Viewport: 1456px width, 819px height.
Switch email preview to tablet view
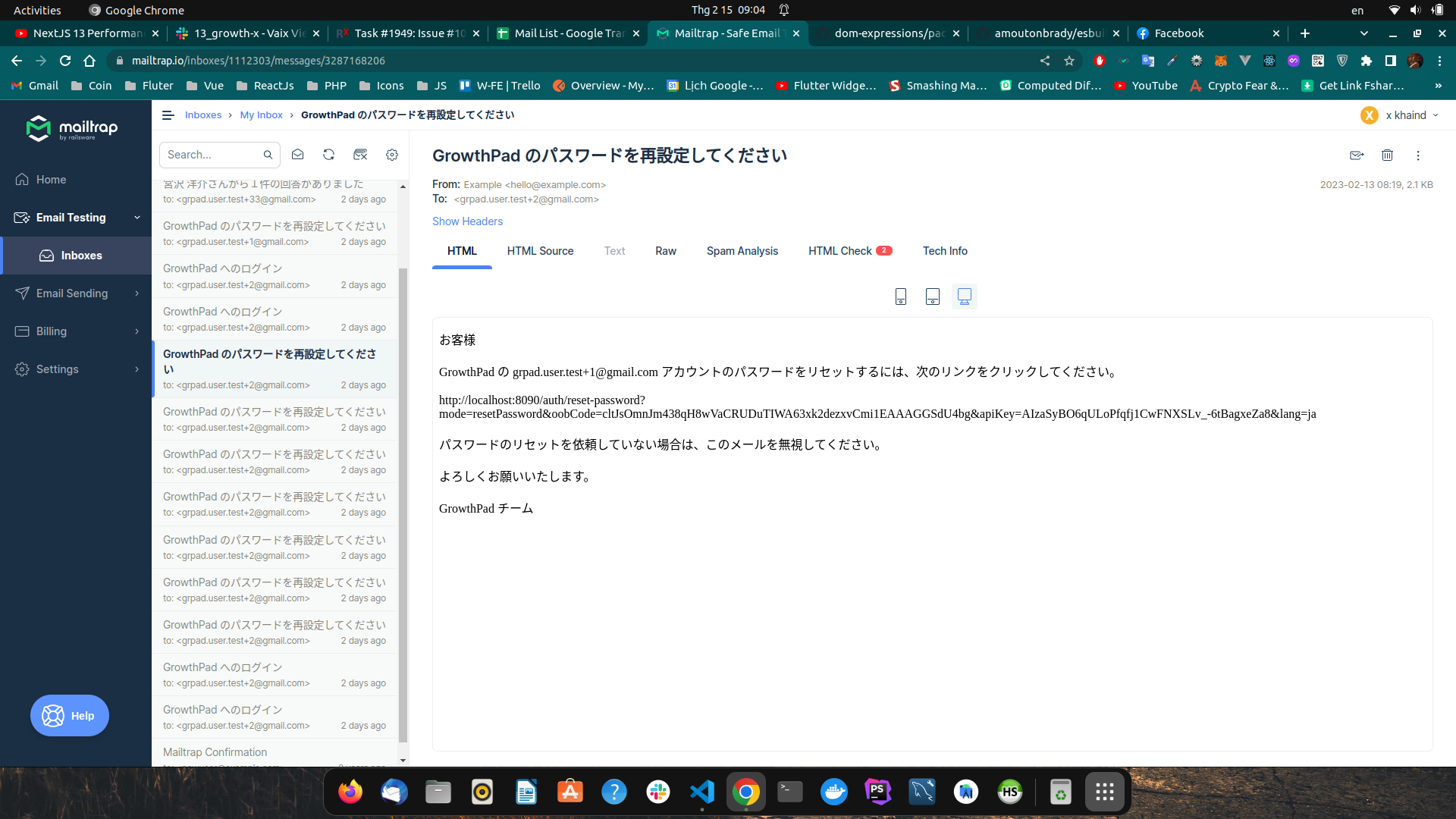pyautogui.click(x=932, y=297)
